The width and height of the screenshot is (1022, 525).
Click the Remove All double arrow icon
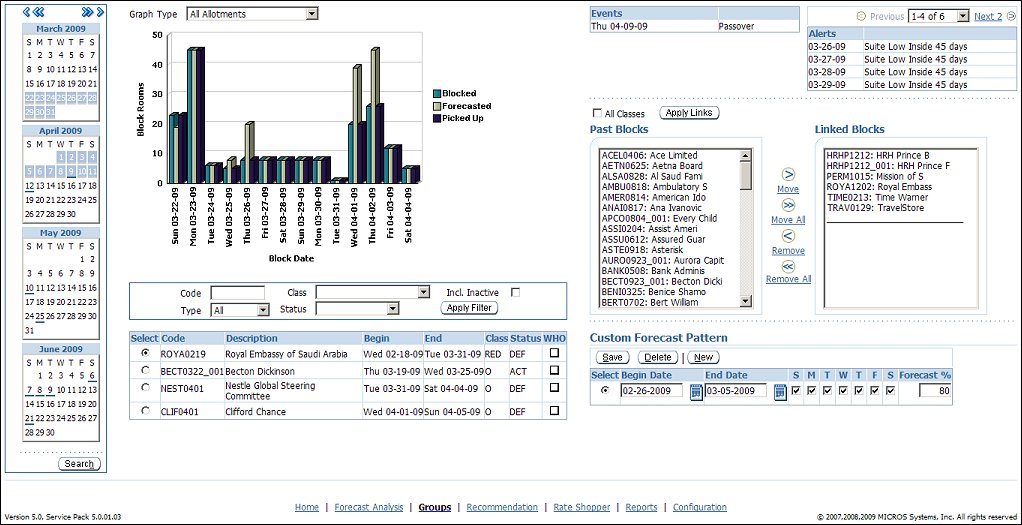click(x=788, y=266)
